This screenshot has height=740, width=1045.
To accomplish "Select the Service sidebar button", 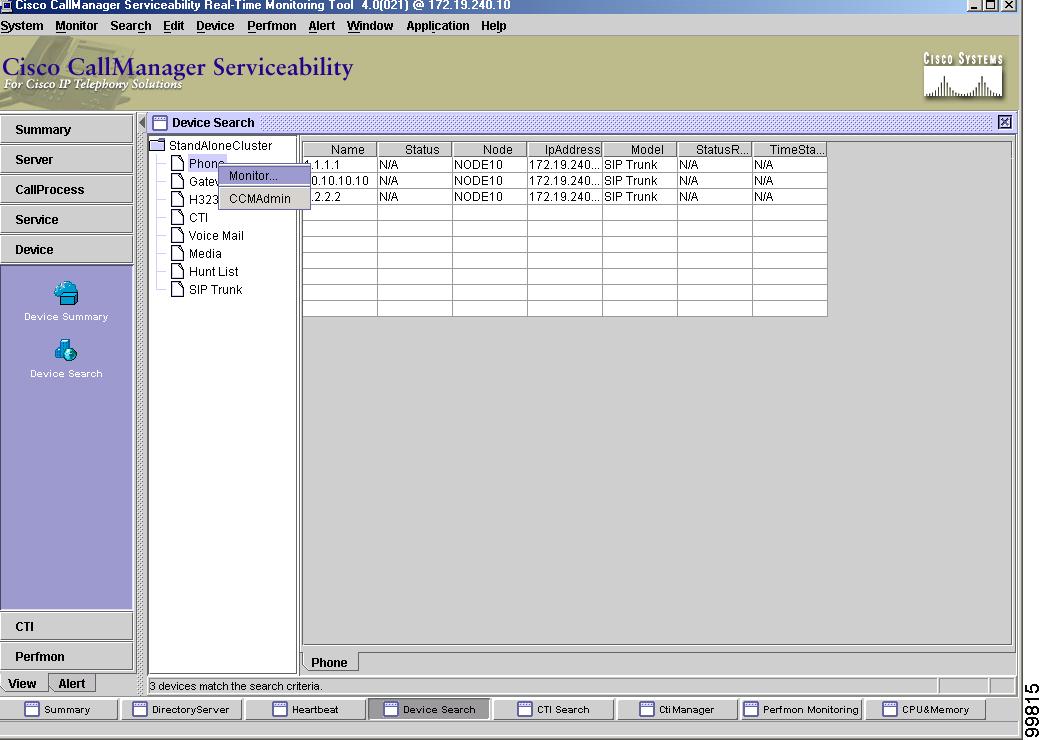I will click(x=67, y=219).
